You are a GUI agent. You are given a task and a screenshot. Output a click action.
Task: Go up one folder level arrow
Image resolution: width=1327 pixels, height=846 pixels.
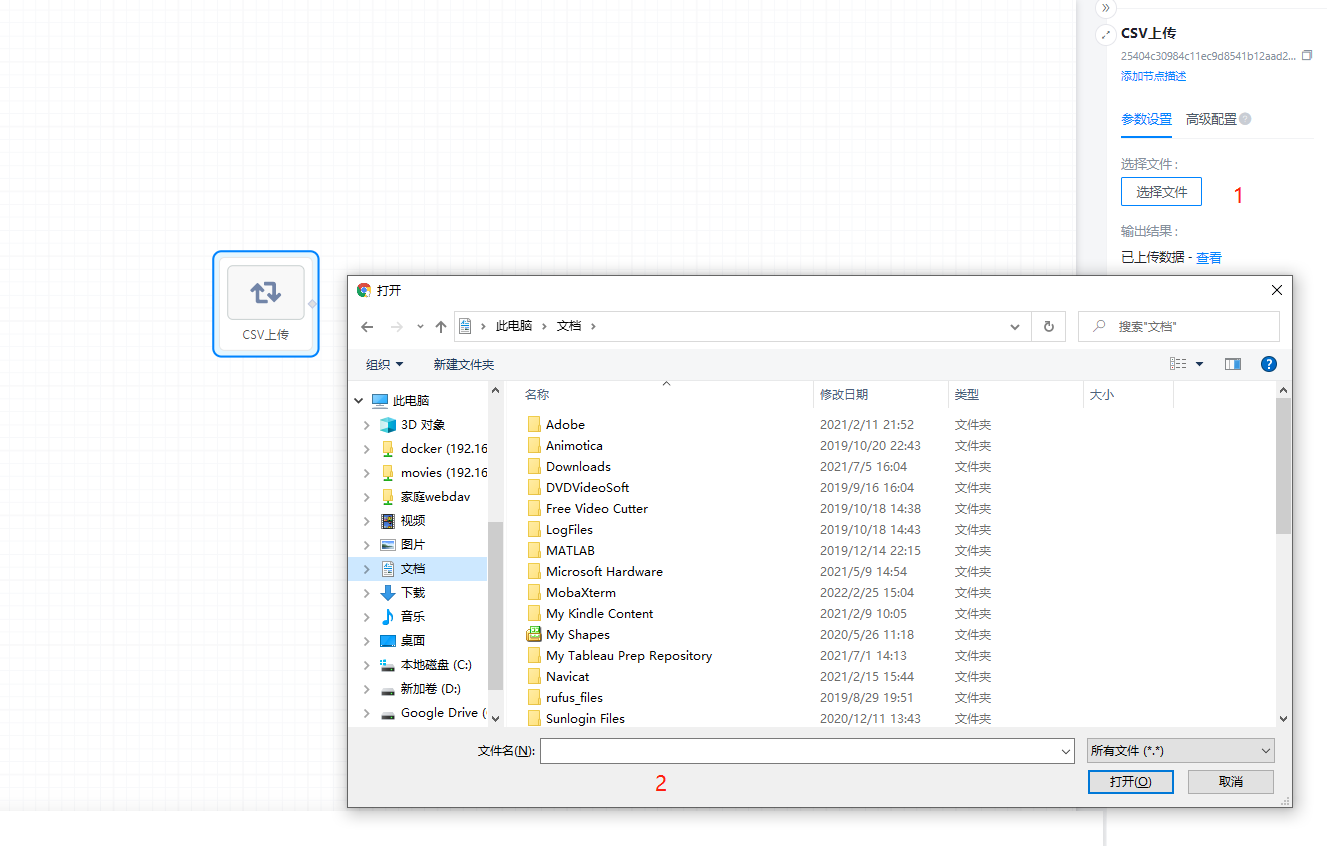pos(441,327)
